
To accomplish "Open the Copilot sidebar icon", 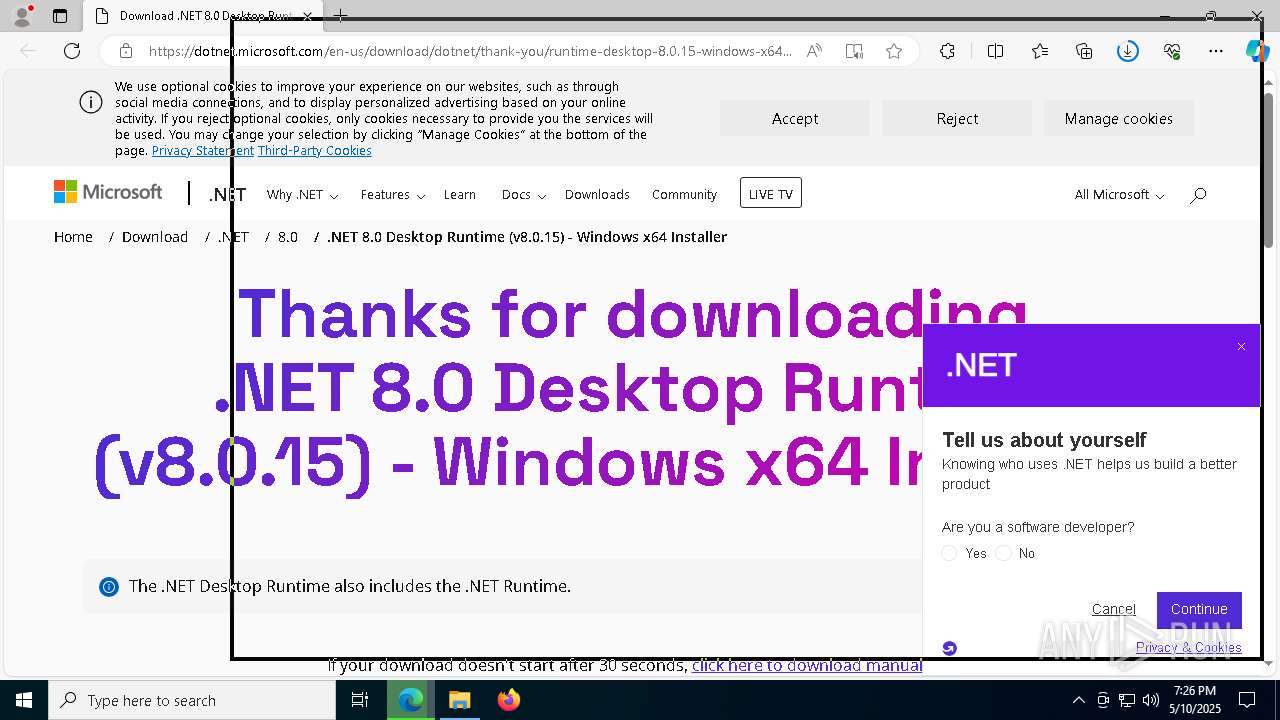I will 1258,51.
